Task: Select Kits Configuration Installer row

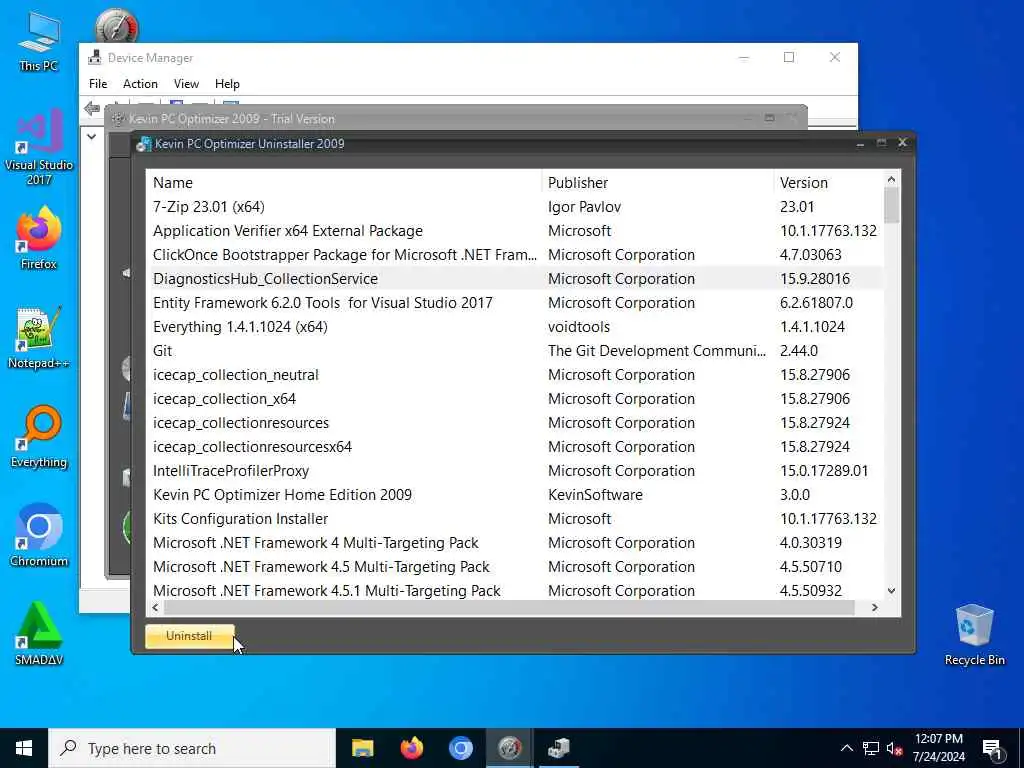Action: pos(515,519)
